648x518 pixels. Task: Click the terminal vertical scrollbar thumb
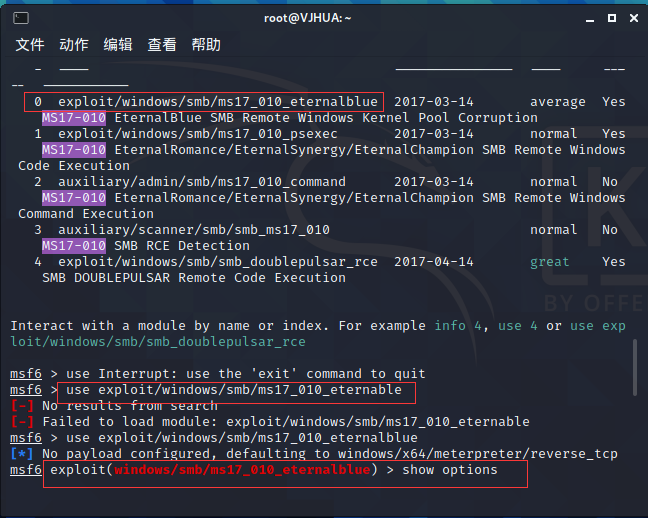tap(635, 367)
